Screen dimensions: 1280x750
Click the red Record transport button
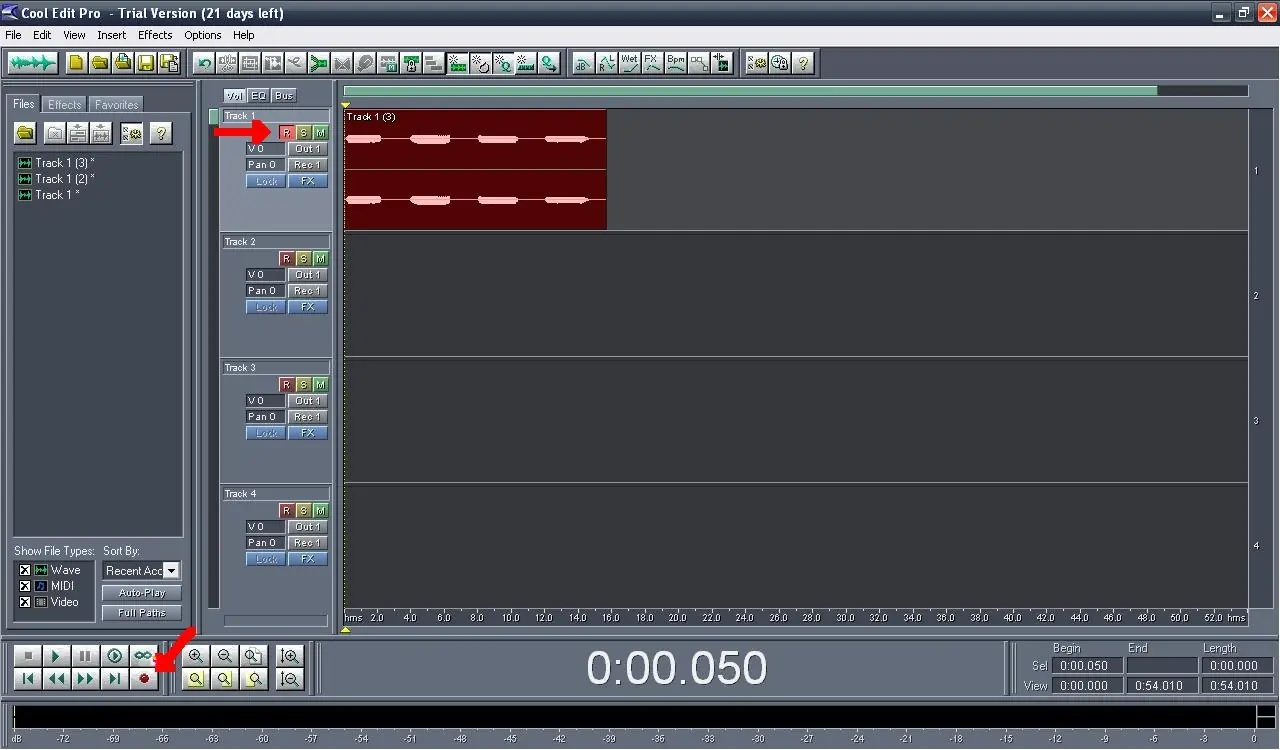[x=144, y=679]
